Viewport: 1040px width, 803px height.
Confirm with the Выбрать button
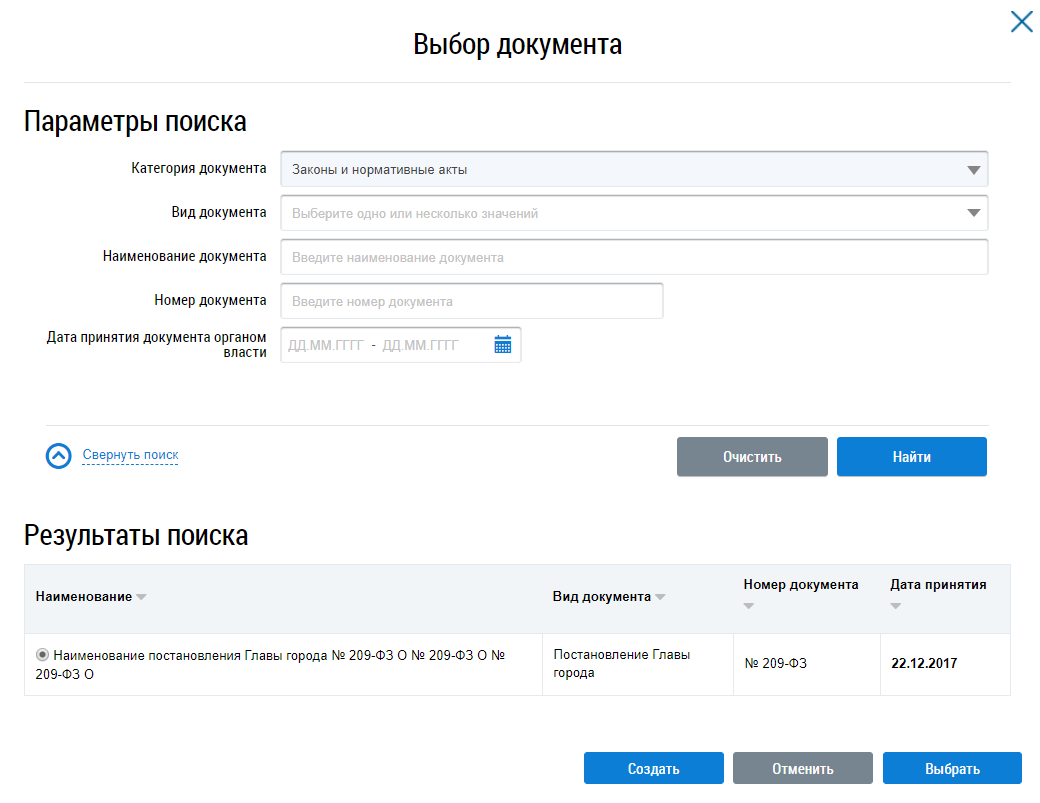point(951,769)
